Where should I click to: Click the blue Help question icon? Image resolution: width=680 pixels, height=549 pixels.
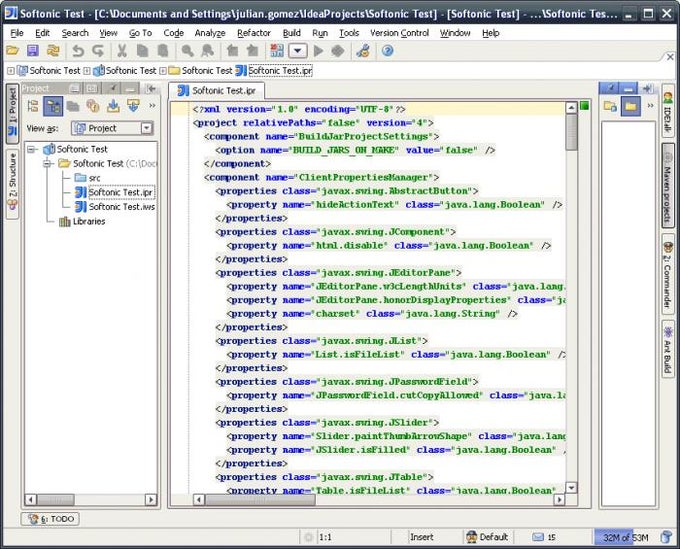[x=387, y=51]
